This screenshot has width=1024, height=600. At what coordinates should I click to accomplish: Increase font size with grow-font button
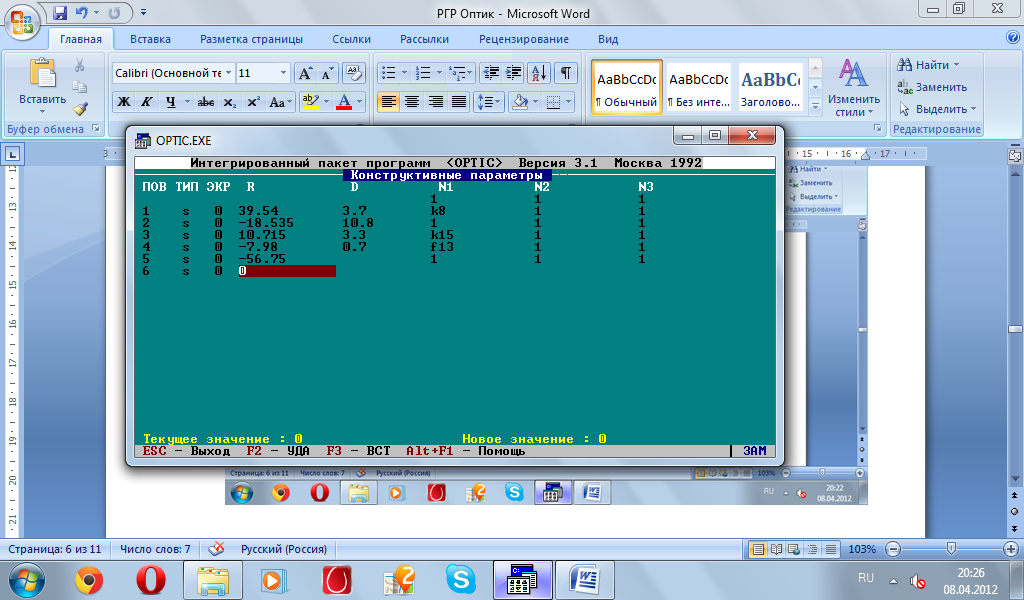[x=305, y=73]
